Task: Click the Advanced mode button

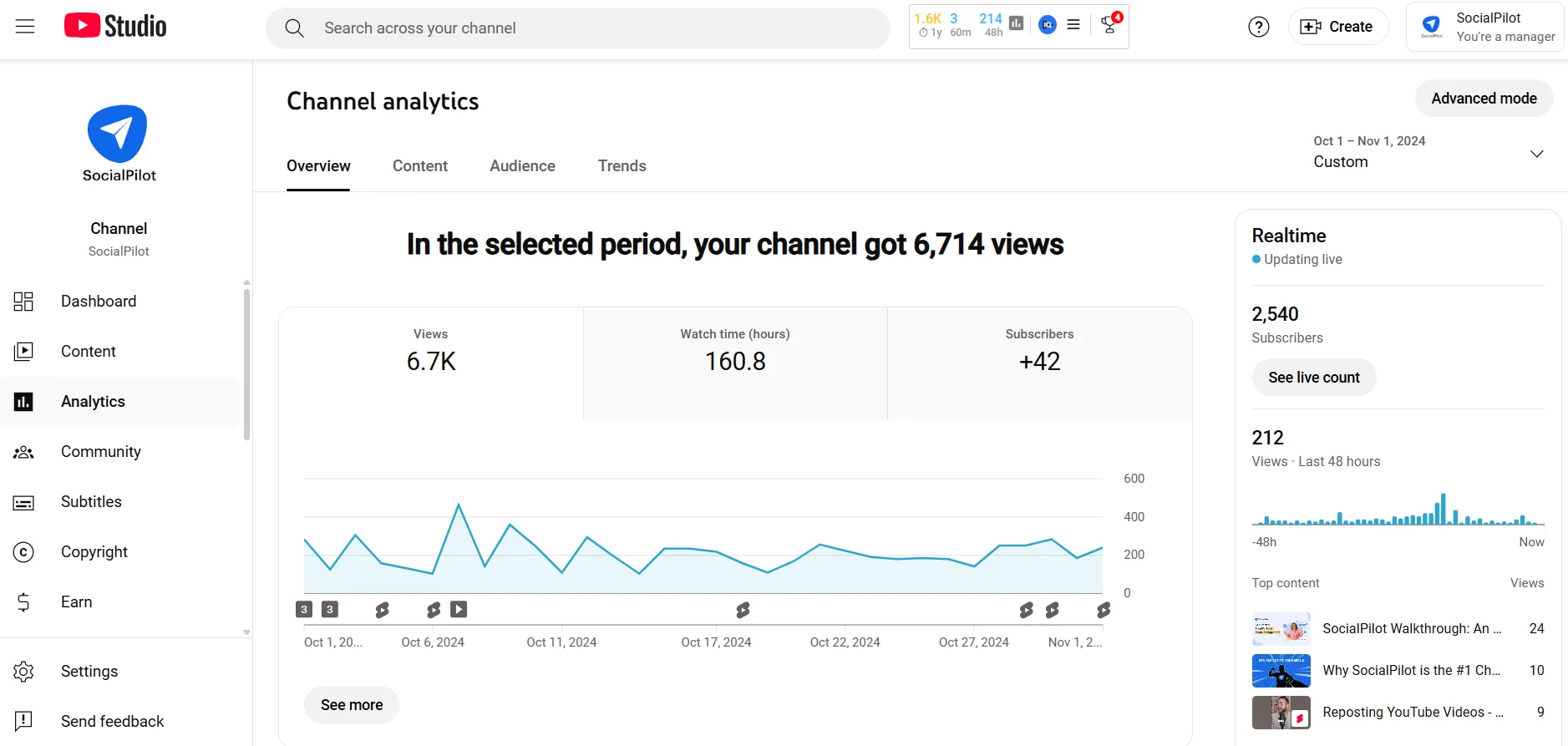Action: tap(1484, 99)
